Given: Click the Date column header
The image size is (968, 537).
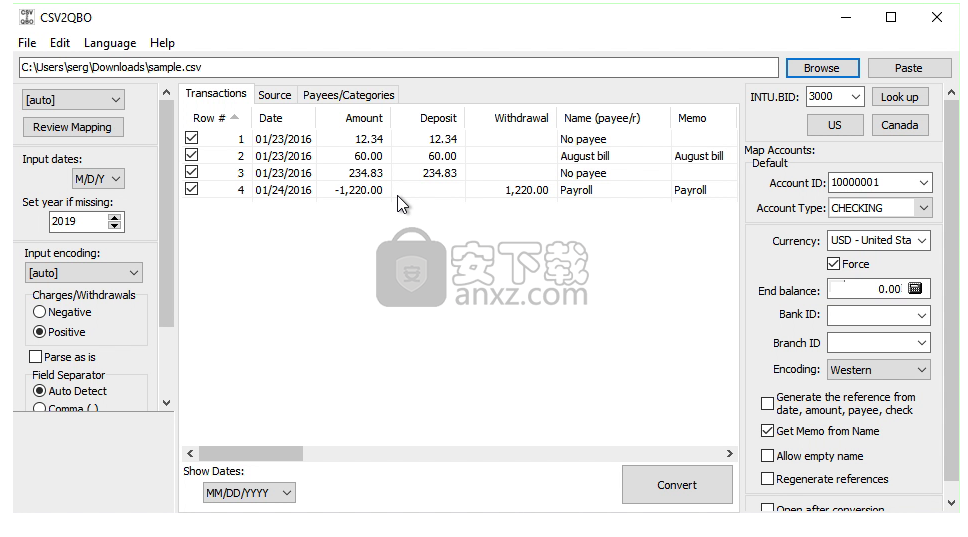Looking at the screenshot, I should [x=283, y=118].
